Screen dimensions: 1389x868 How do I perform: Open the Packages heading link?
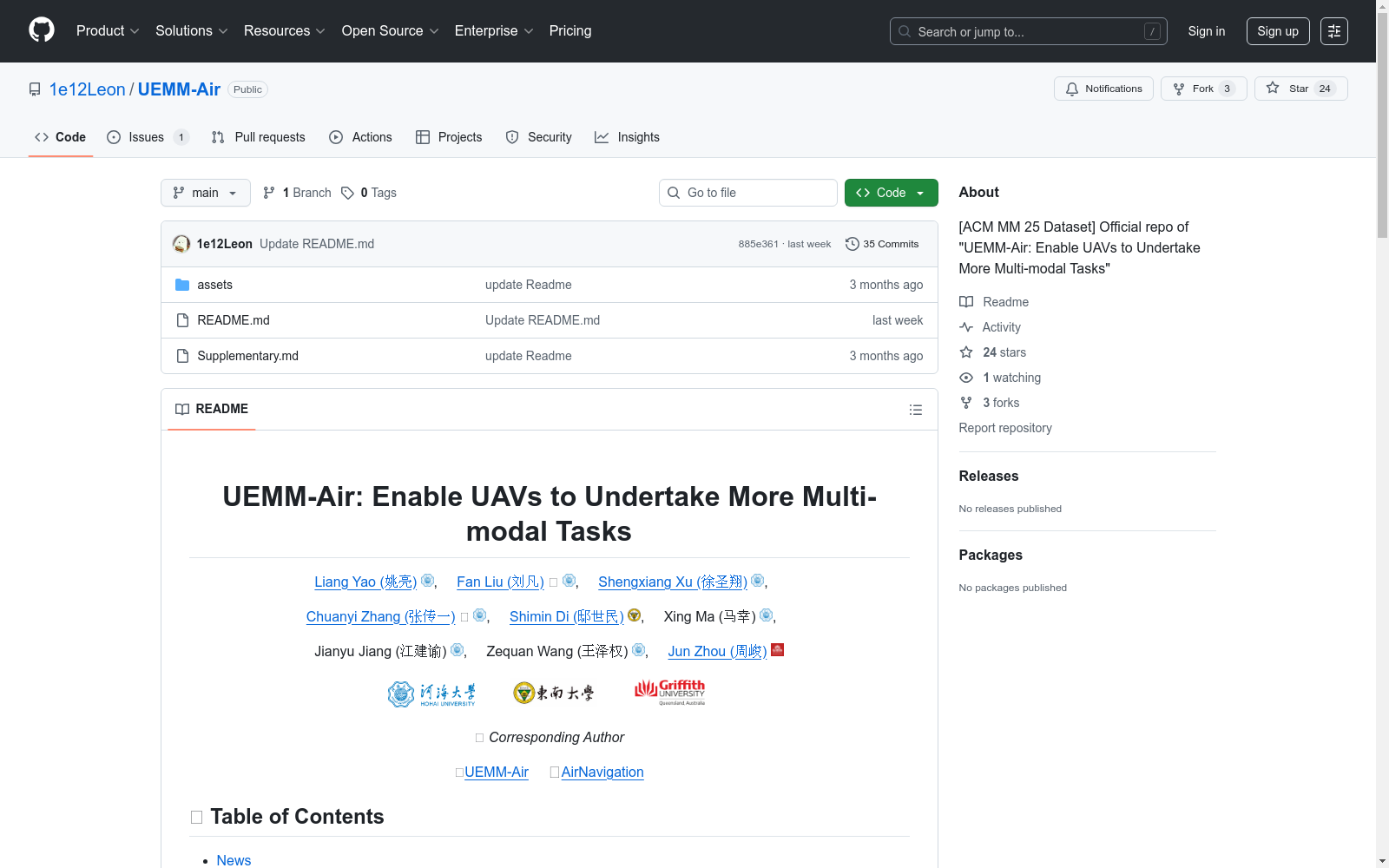pos(991,555)
